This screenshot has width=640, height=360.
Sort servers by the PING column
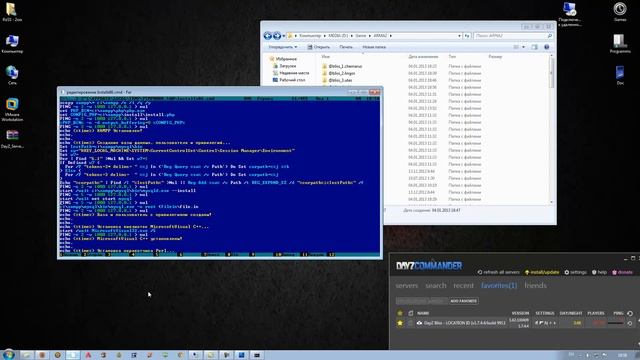tap(618, 313)
